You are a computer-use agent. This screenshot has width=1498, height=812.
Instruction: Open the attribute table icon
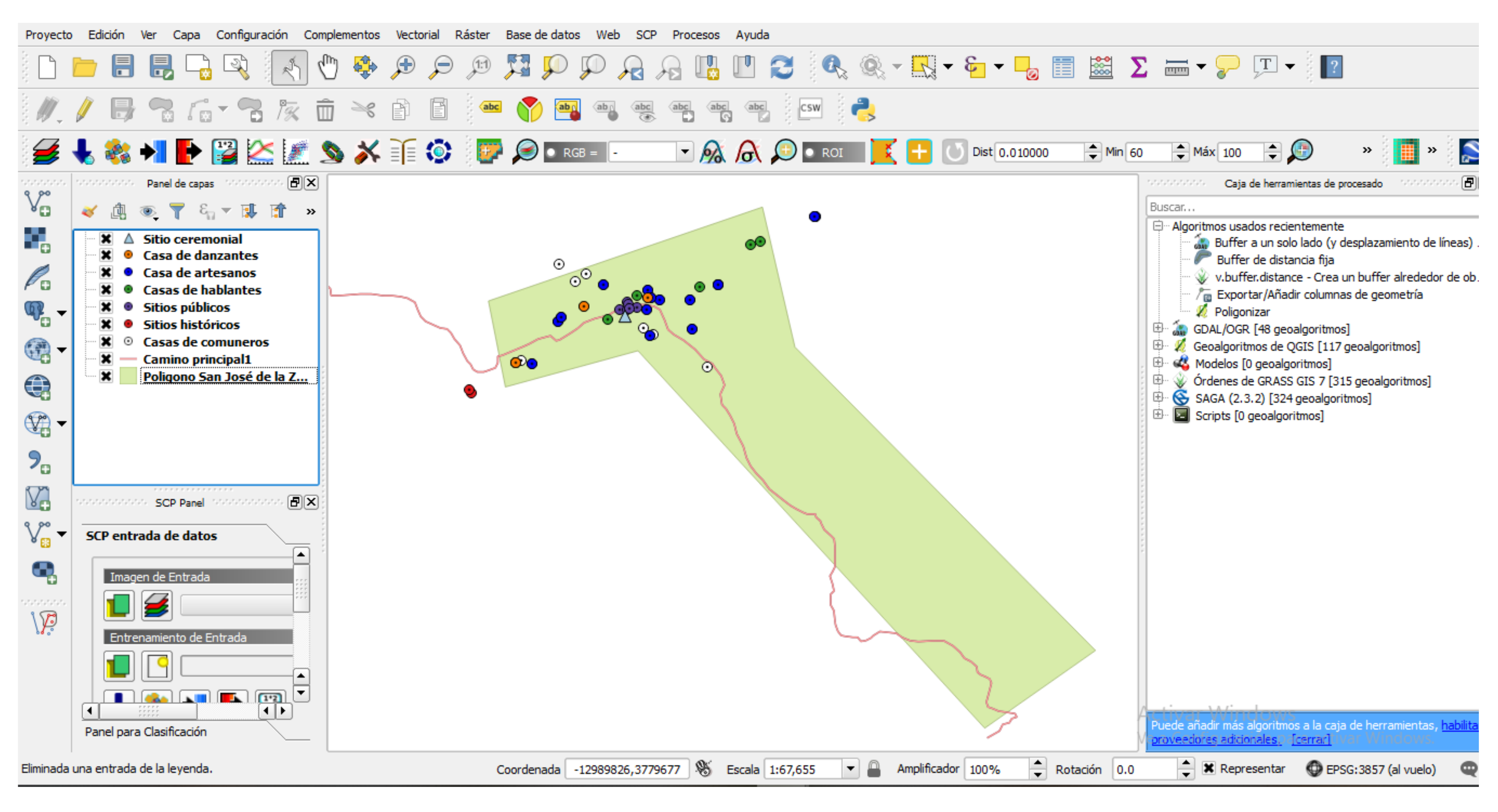(1063, 67)
